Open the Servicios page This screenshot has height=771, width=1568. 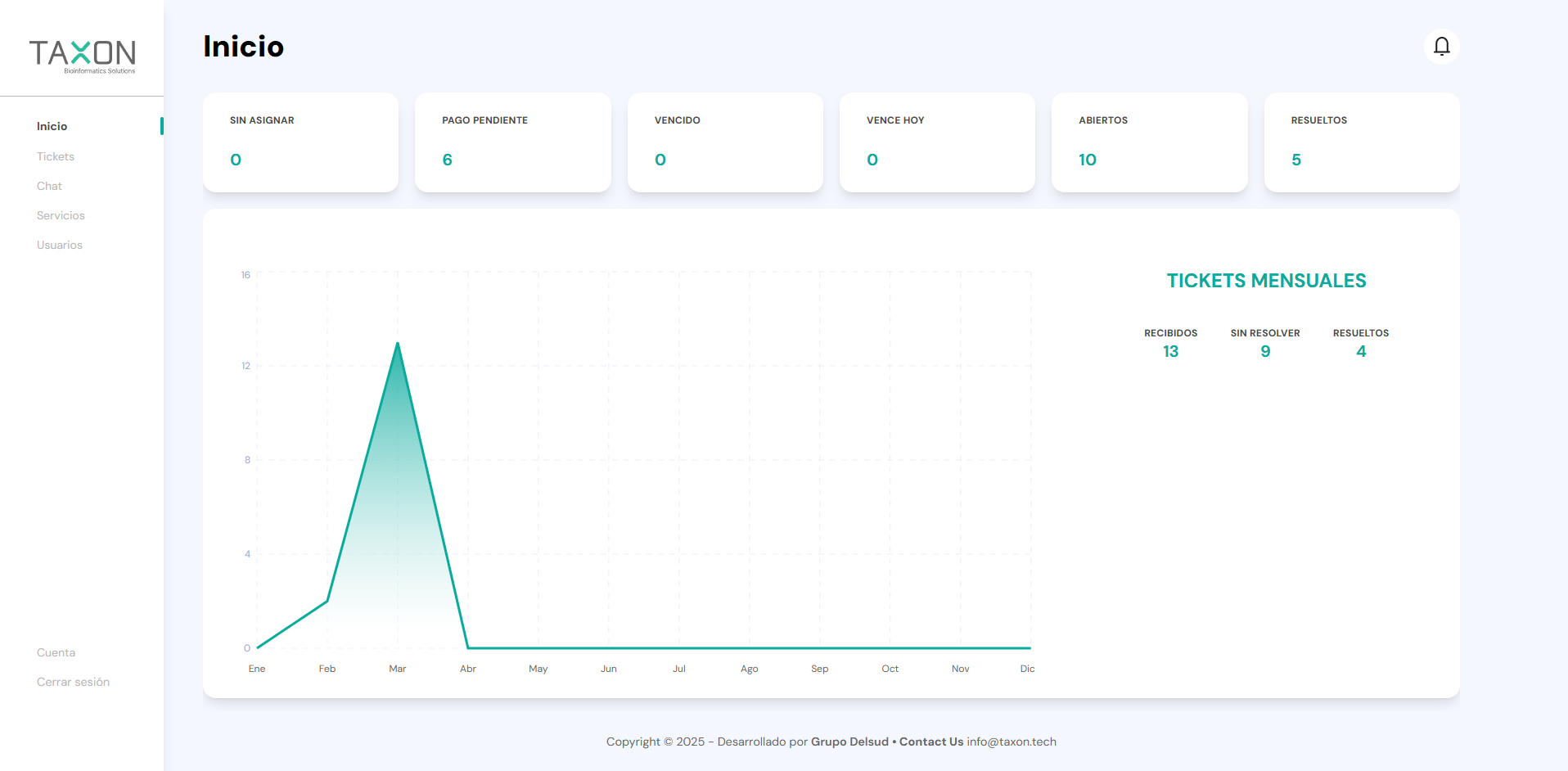[61, 215]
